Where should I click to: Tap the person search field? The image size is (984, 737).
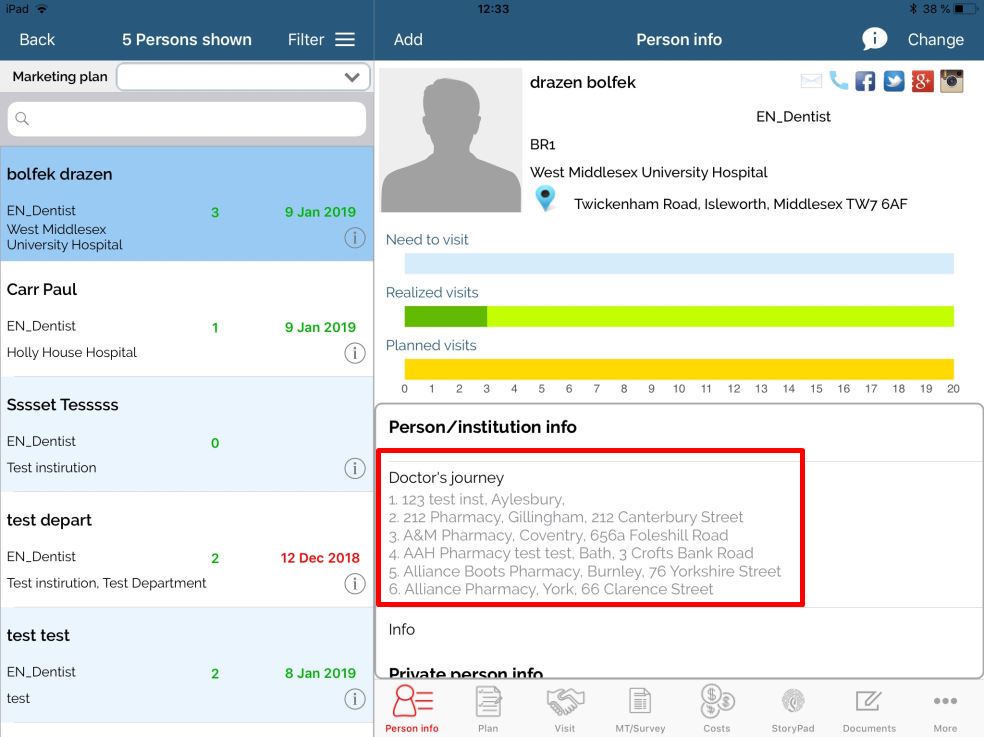pos(187,119)
